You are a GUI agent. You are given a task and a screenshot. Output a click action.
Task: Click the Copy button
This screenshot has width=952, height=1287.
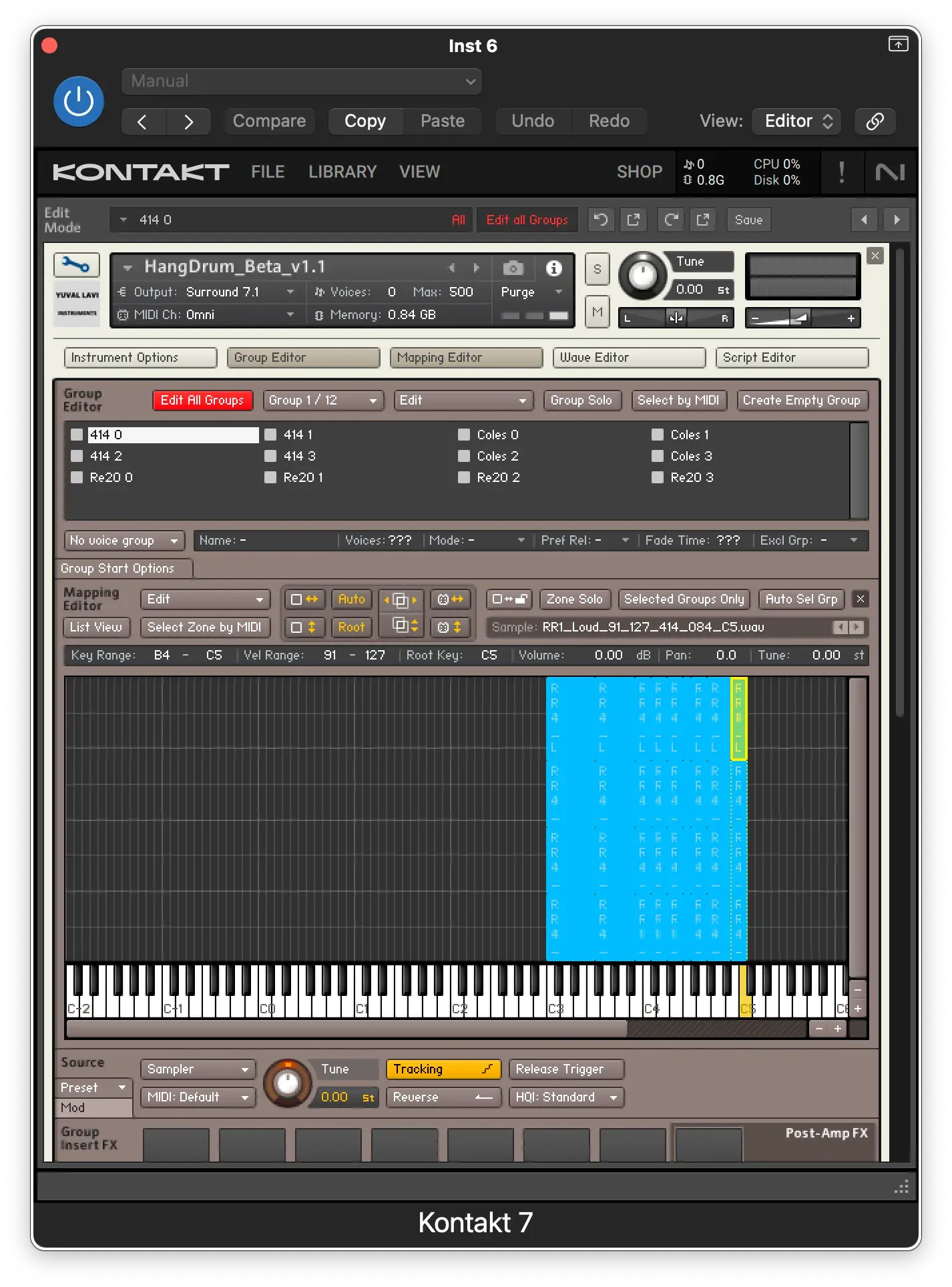coord(365,121)
